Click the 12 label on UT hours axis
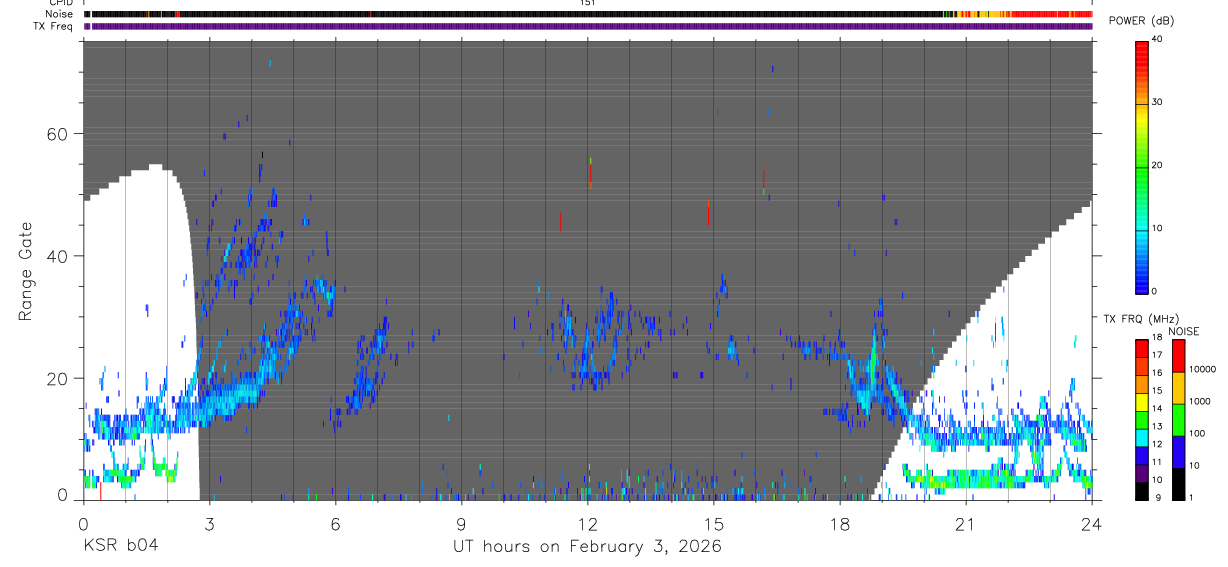The height and width of the screenshot is (567, 1228). [x=588, y=523]
